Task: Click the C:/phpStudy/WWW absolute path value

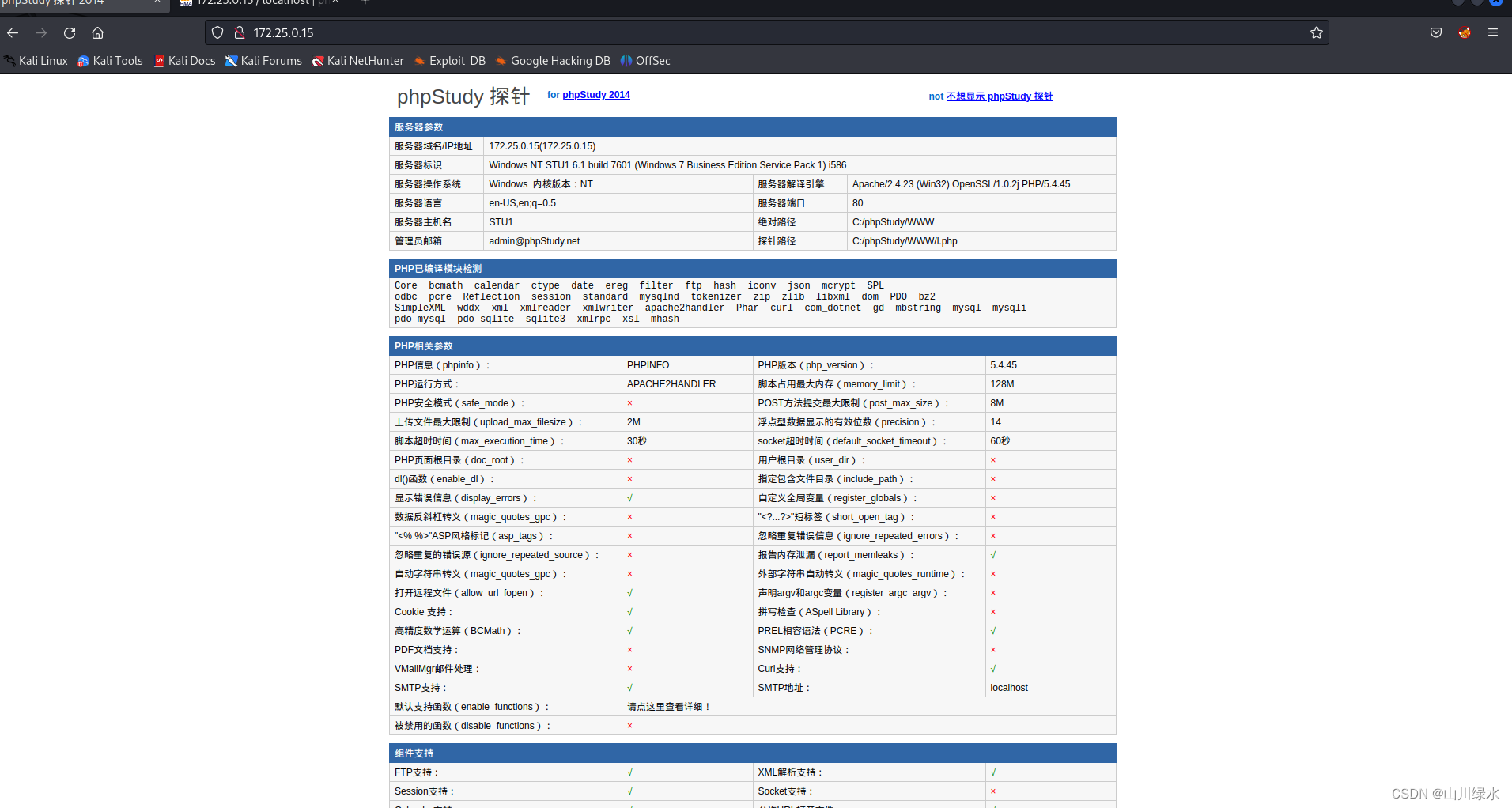Action: [x=893, y=222]
